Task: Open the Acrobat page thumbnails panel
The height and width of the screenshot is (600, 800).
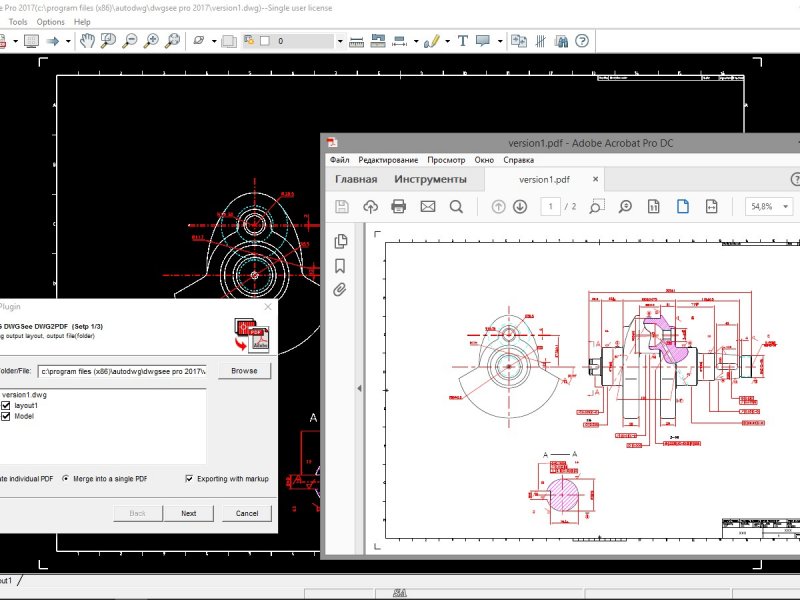Action: [x=341, y=241]
